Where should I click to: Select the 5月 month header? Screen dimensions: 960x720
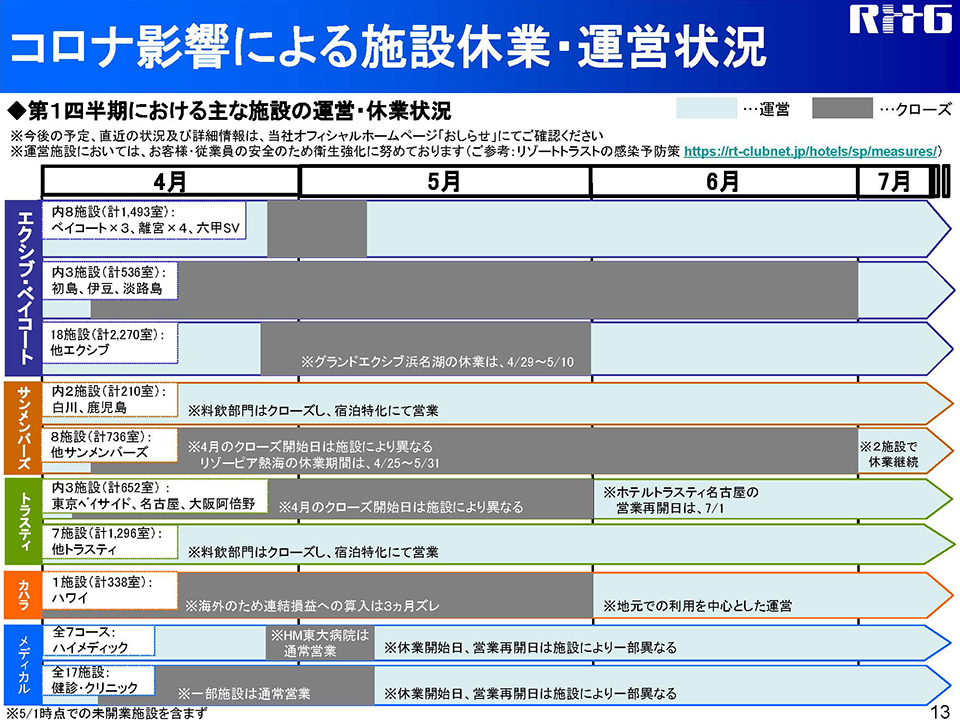(444, 182)
